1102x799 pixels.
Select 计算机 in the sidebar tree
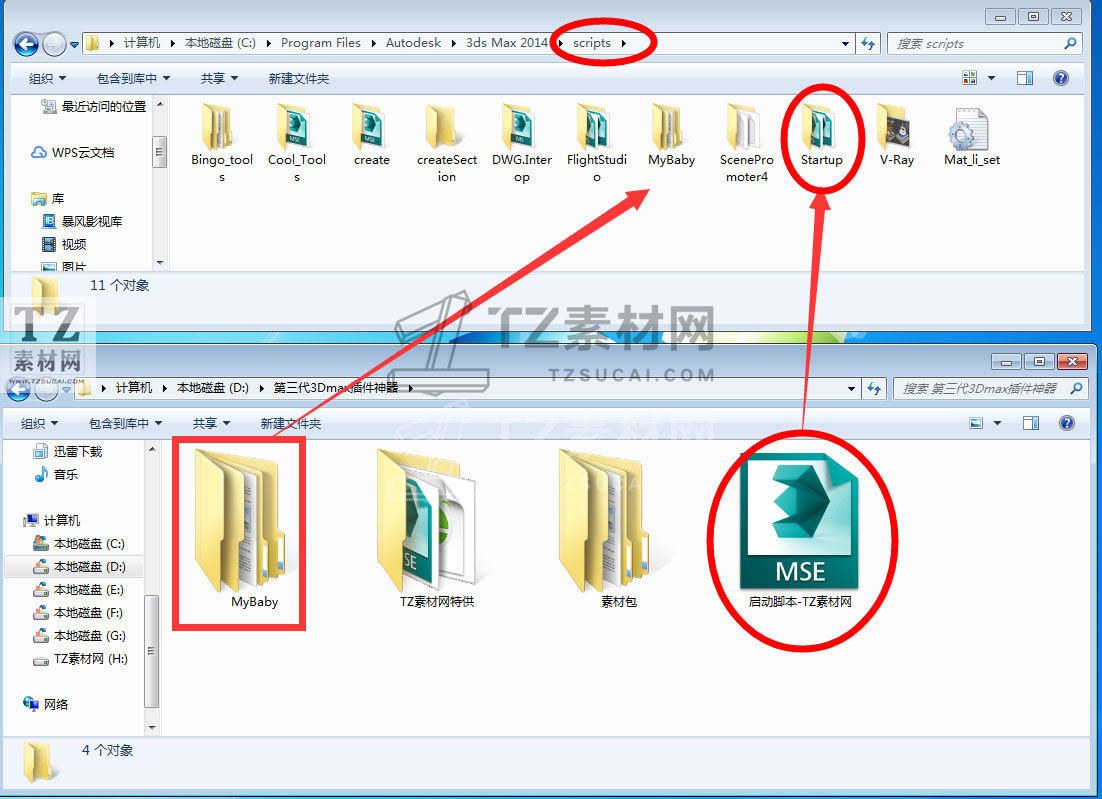[52, 521]
